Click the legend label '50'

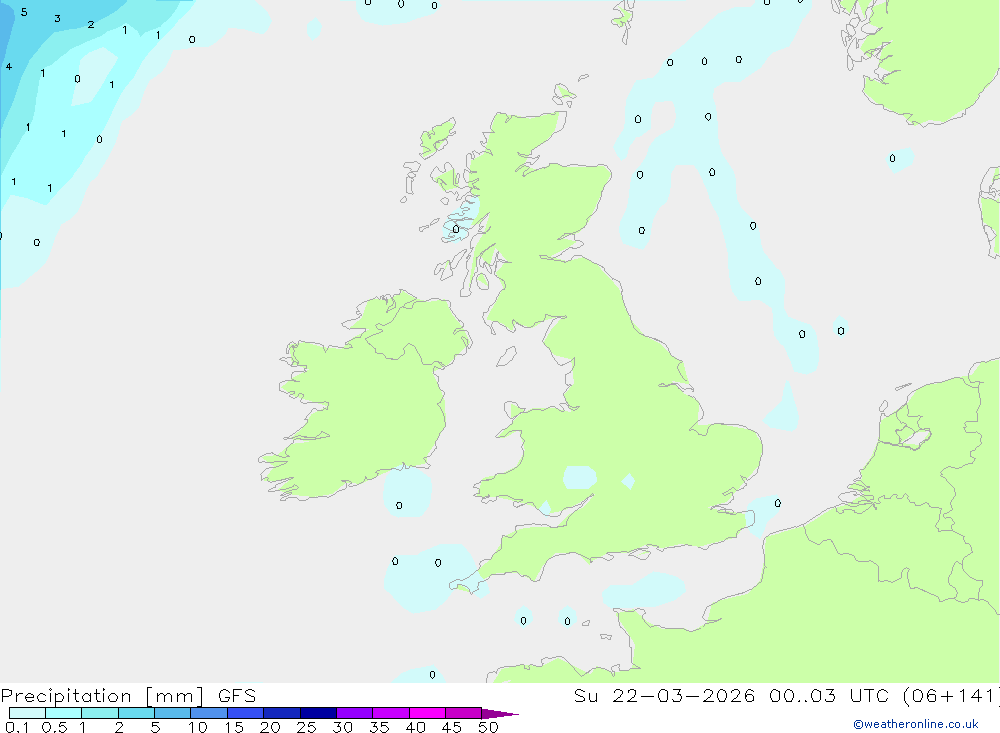coord(488,727)
